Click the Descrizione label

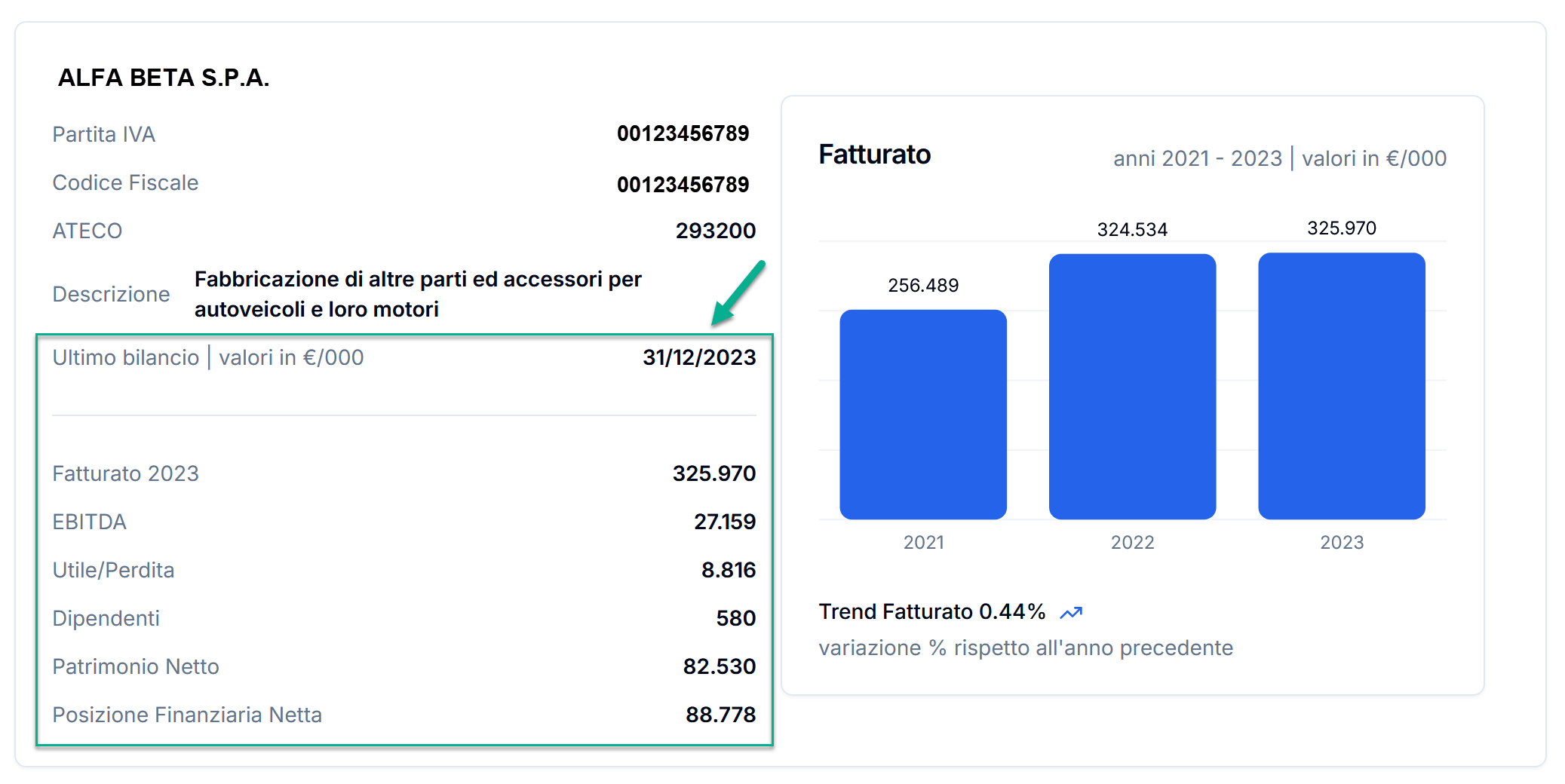click(x=111, y=294)
